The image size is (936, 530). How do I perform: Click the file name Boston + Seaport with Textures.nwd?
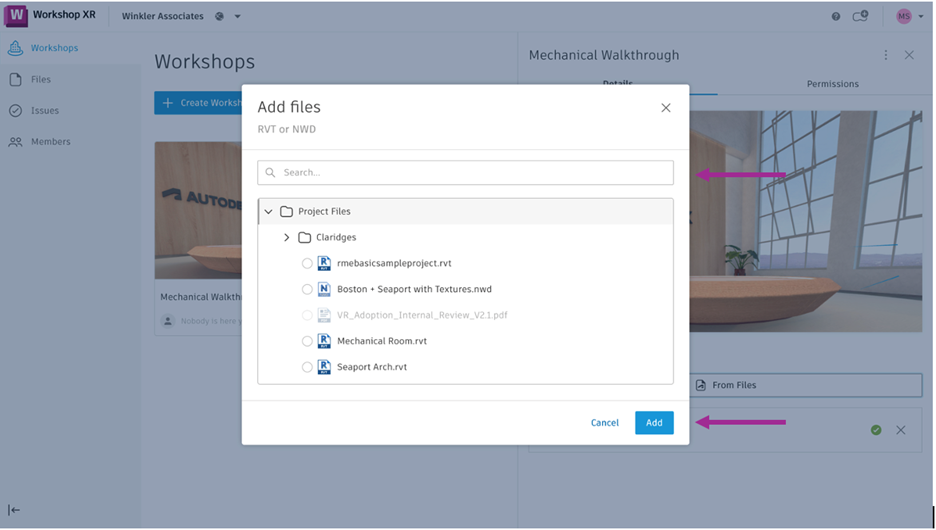(414, 289)
